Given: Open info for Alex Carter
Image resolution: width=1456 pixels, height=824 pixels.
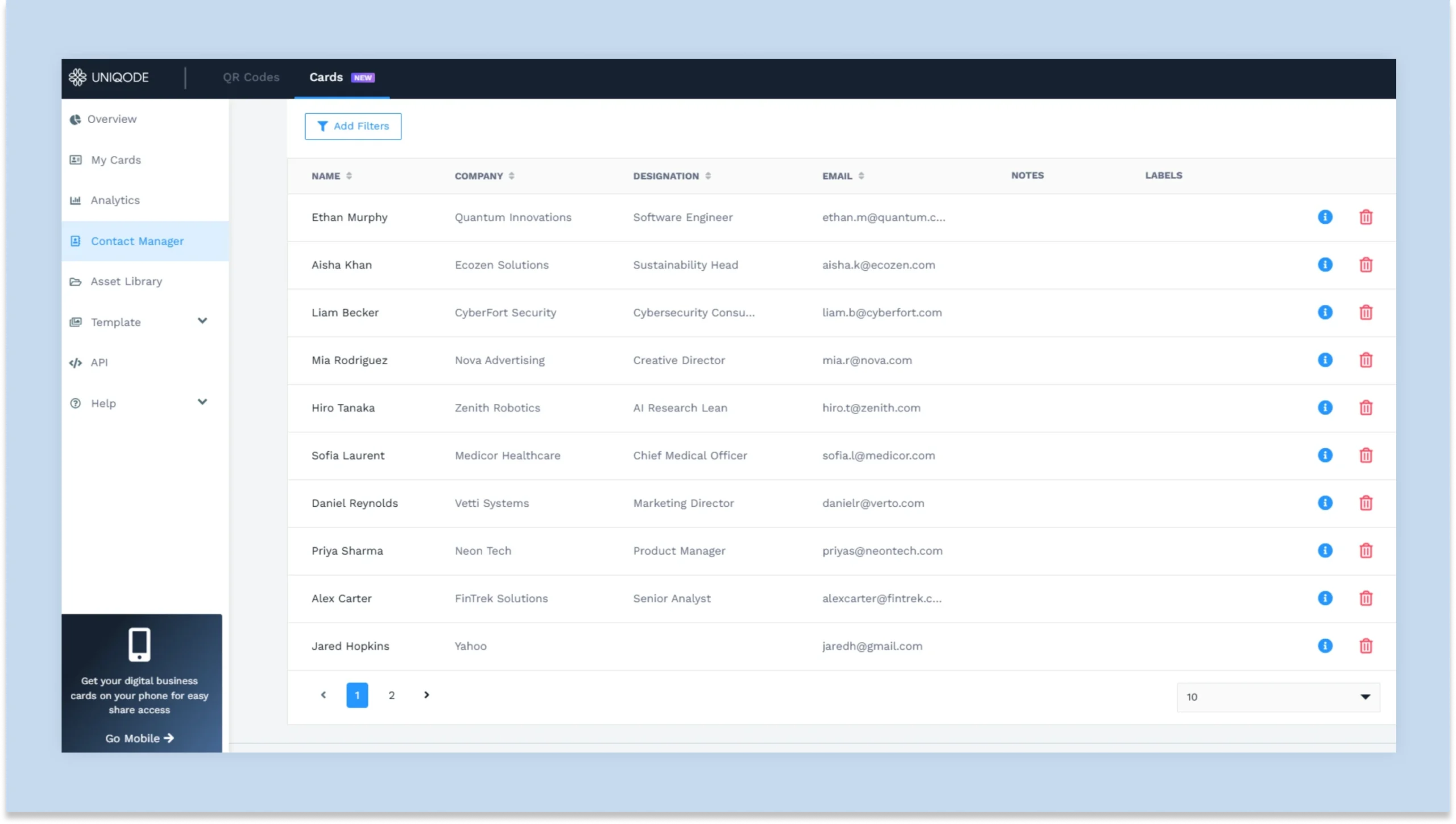Looking at the screenshot, I should tap(1325, 598).
